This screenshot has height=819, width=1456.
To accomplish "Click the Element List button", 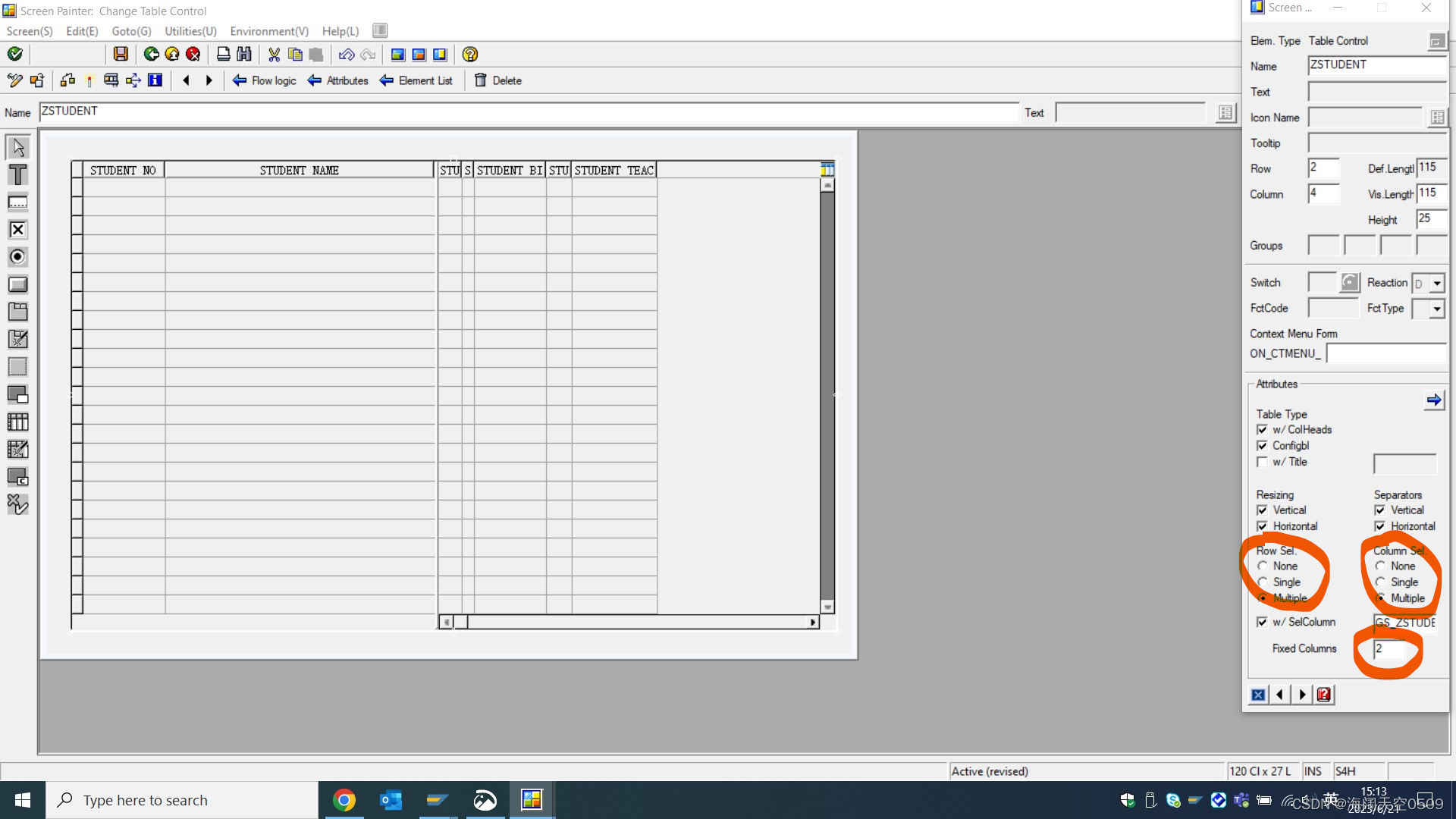I will 416,80.
